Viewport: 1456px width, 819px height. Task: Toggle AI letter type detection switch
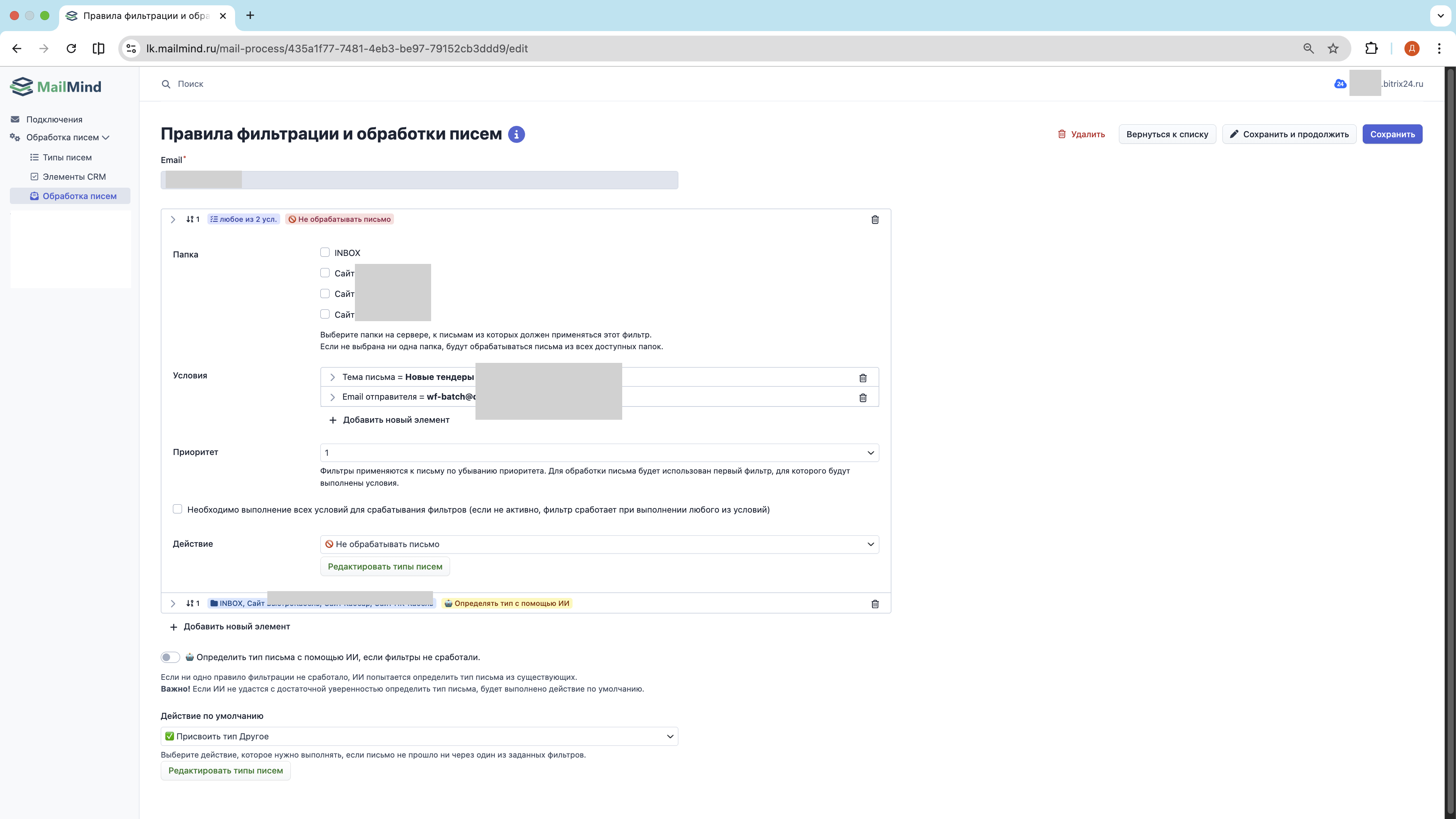(170, 657)
